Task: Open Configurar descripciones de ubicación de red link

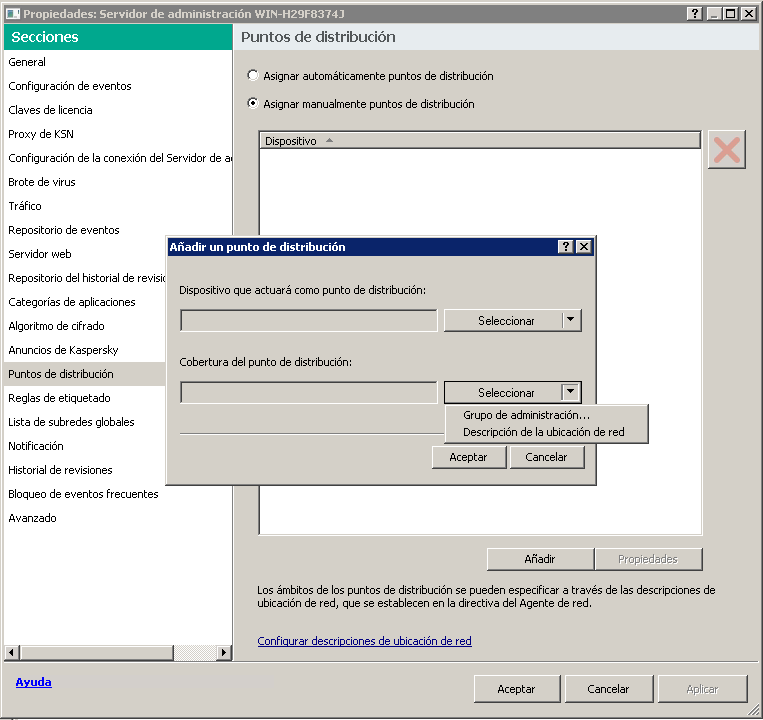Action: (364, 641)
